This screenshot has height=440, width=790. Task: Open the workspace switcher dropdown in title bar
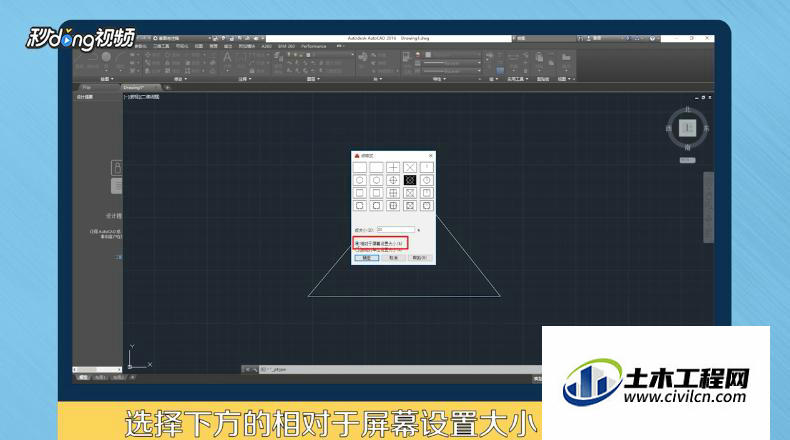click(184, 38)
